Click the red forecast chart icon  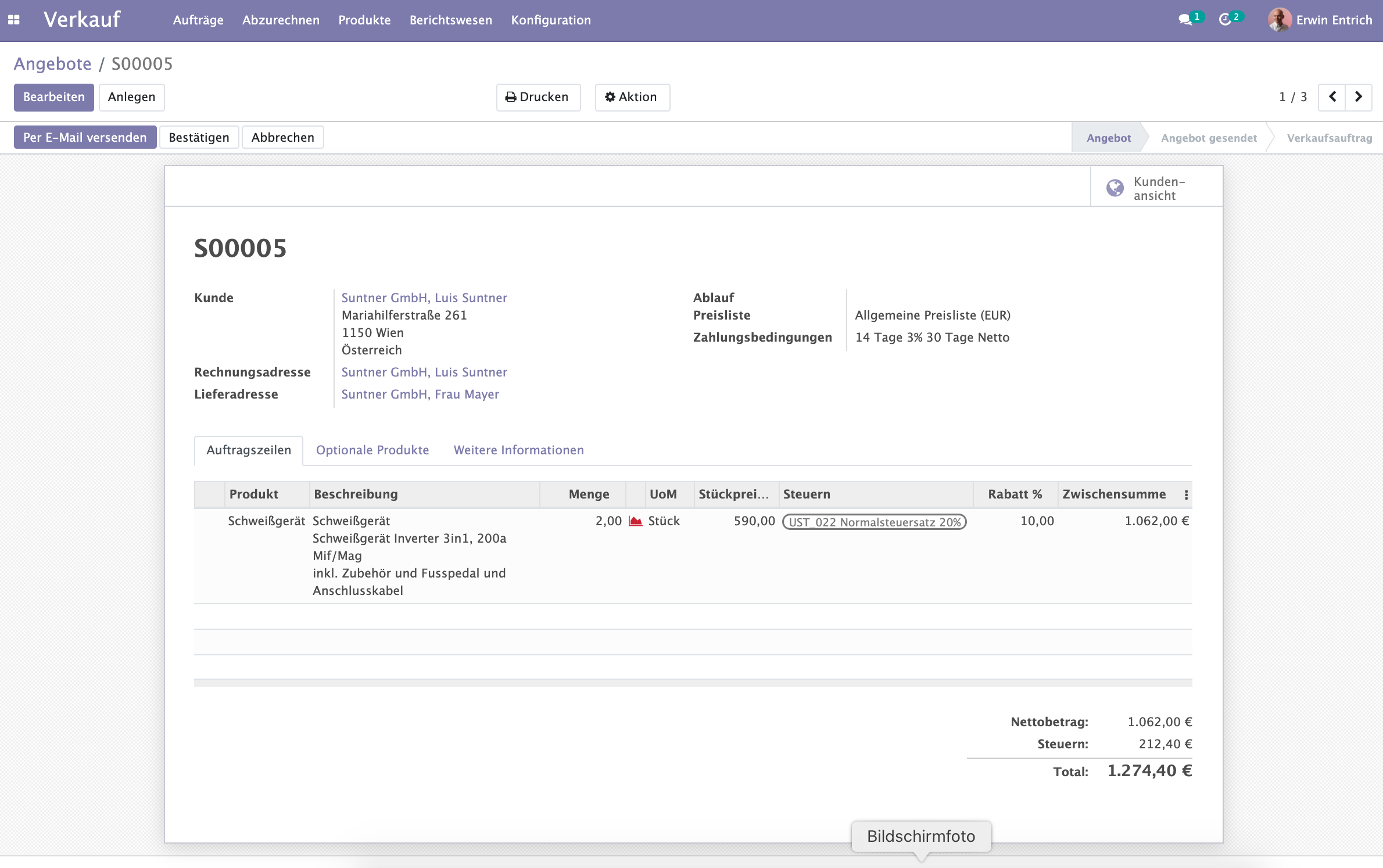[636, 521]
